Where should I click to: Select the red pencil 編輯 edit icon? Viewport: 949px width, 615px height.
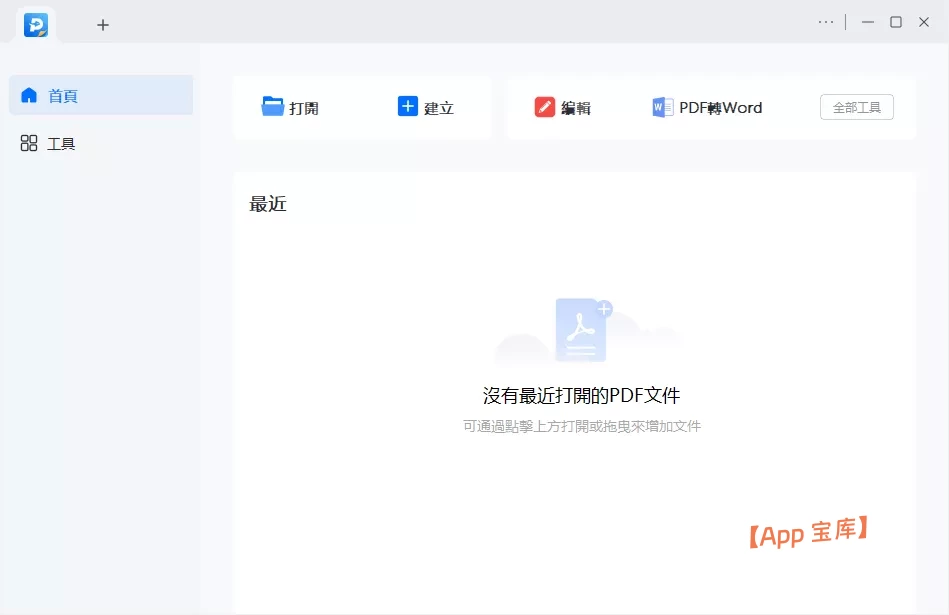(x=545, y=106)
